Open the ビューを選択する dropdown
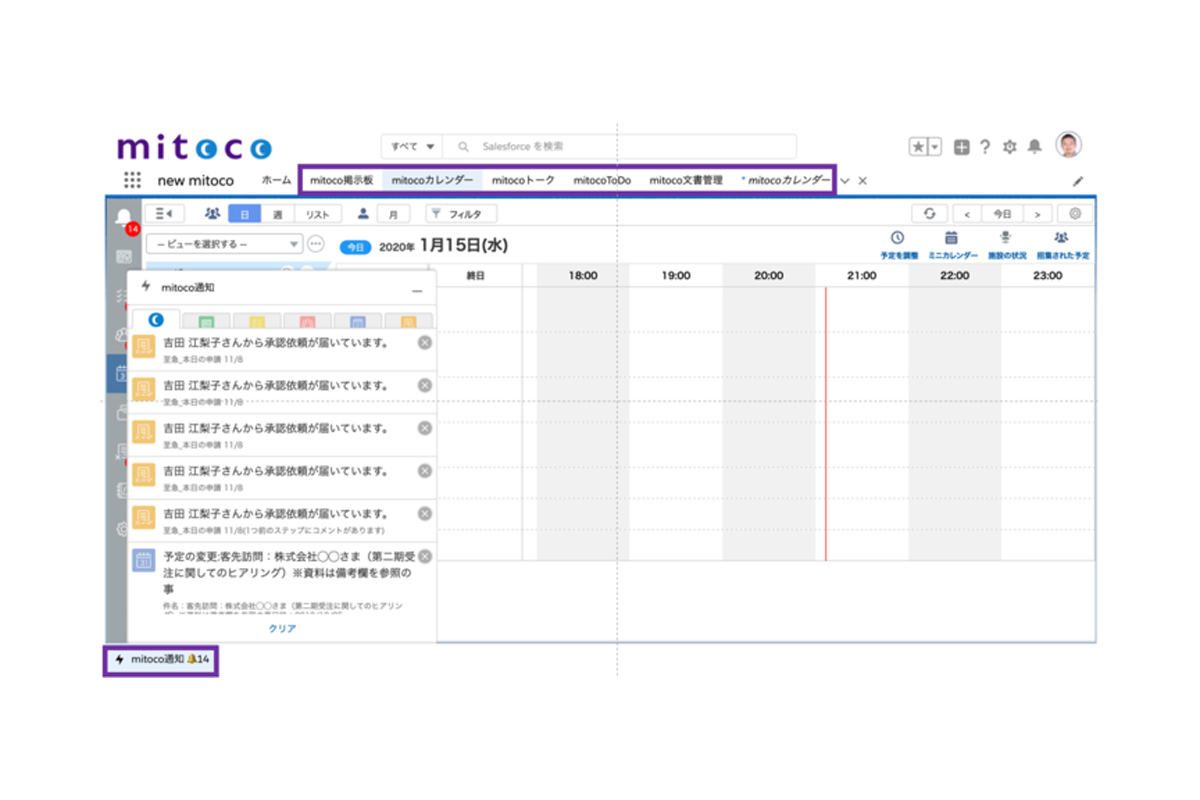1200x800 pixels. pos(224,243)
